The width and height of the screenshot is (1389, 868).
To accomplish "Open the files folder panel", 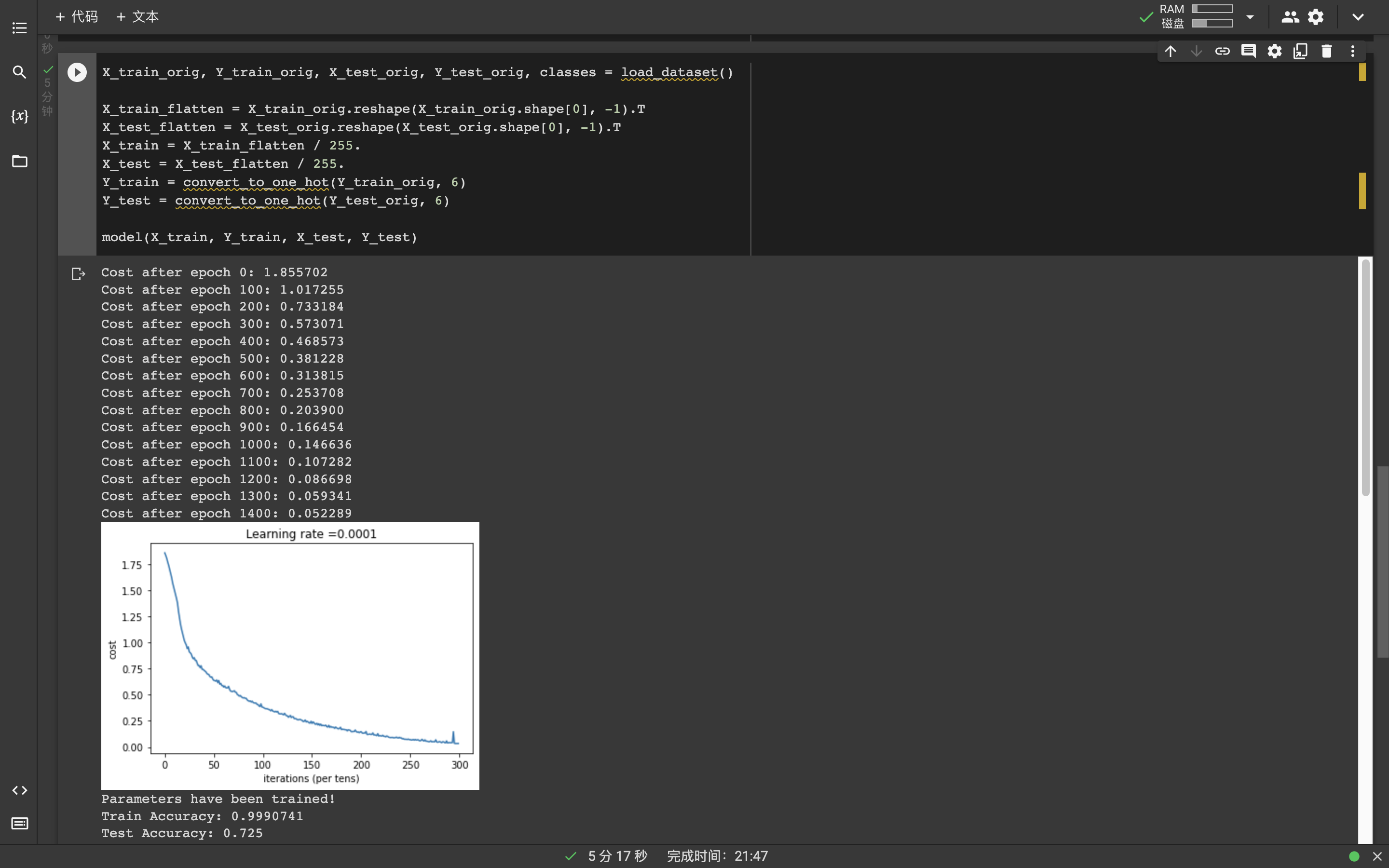I will (x=19, y=162).
